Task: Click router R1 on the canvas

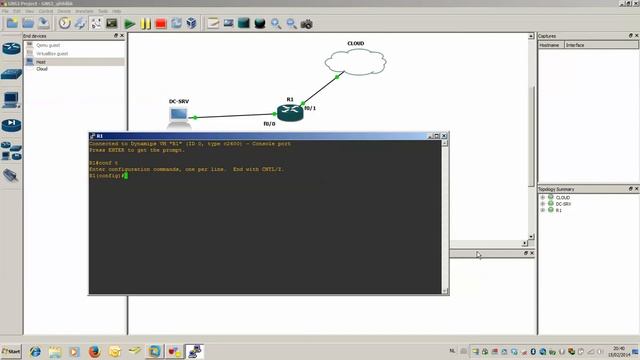Action: [x=290, y=113]
